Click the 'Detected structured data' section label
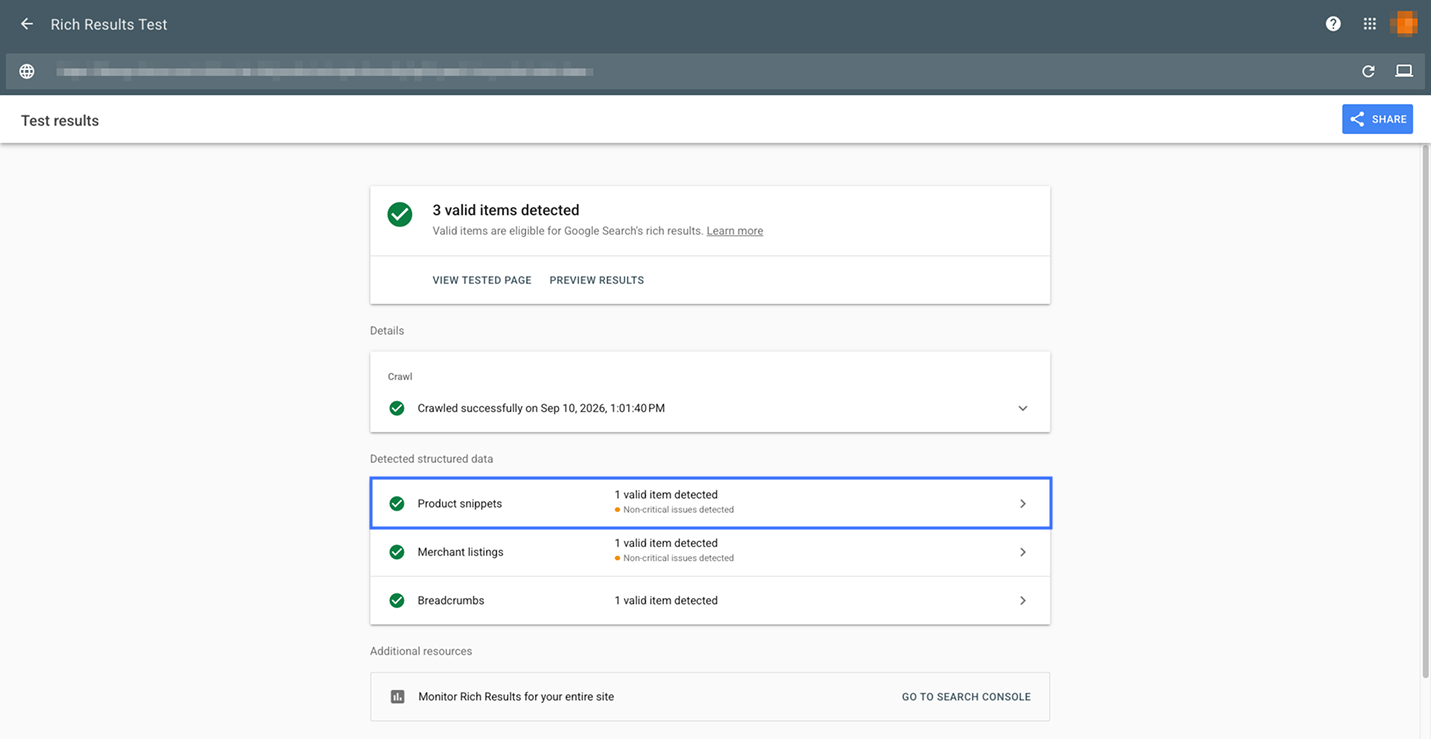 click(x=431, y=459)
